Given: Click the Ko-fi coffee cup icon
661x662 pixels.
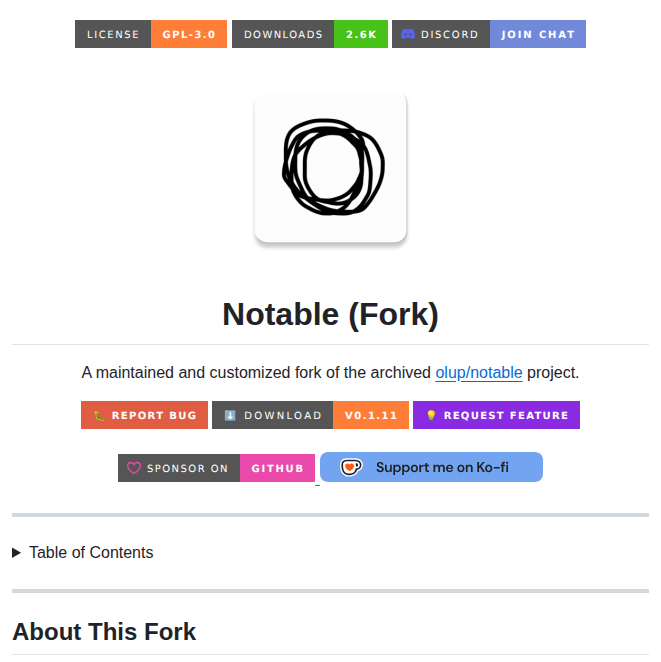Looking at the screenshot, I should (350, 467).
